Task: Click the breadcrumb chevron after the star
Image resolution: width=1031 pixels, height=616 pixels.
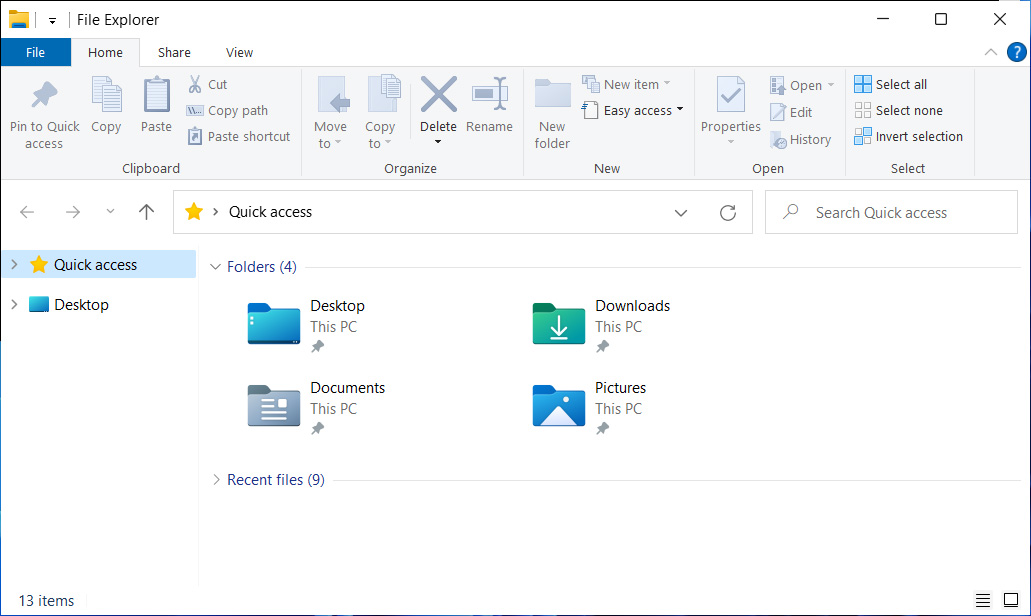Action: [215, 212]
